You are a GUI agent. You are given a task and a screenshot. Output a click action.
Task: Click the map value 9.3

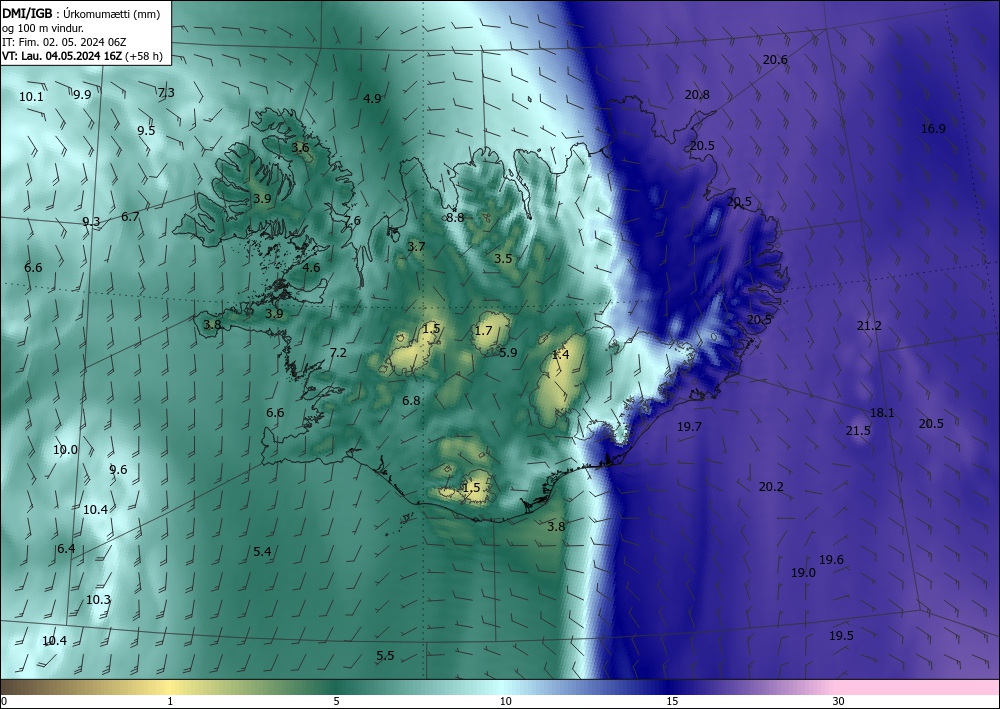tap(91, 222)
